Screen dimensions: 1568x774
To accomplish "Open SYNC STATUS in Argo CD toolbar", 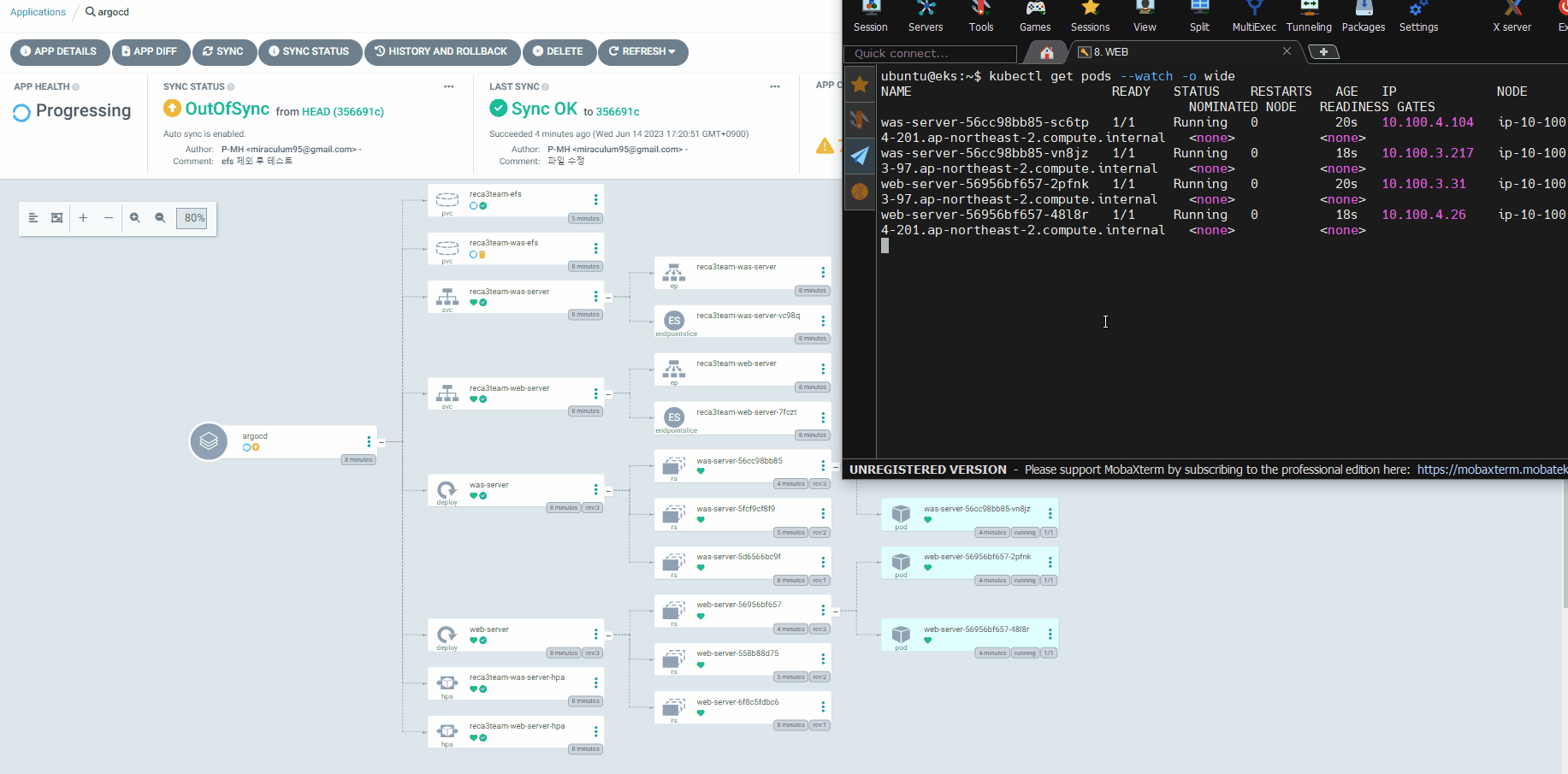I will [x=310, y=51].
